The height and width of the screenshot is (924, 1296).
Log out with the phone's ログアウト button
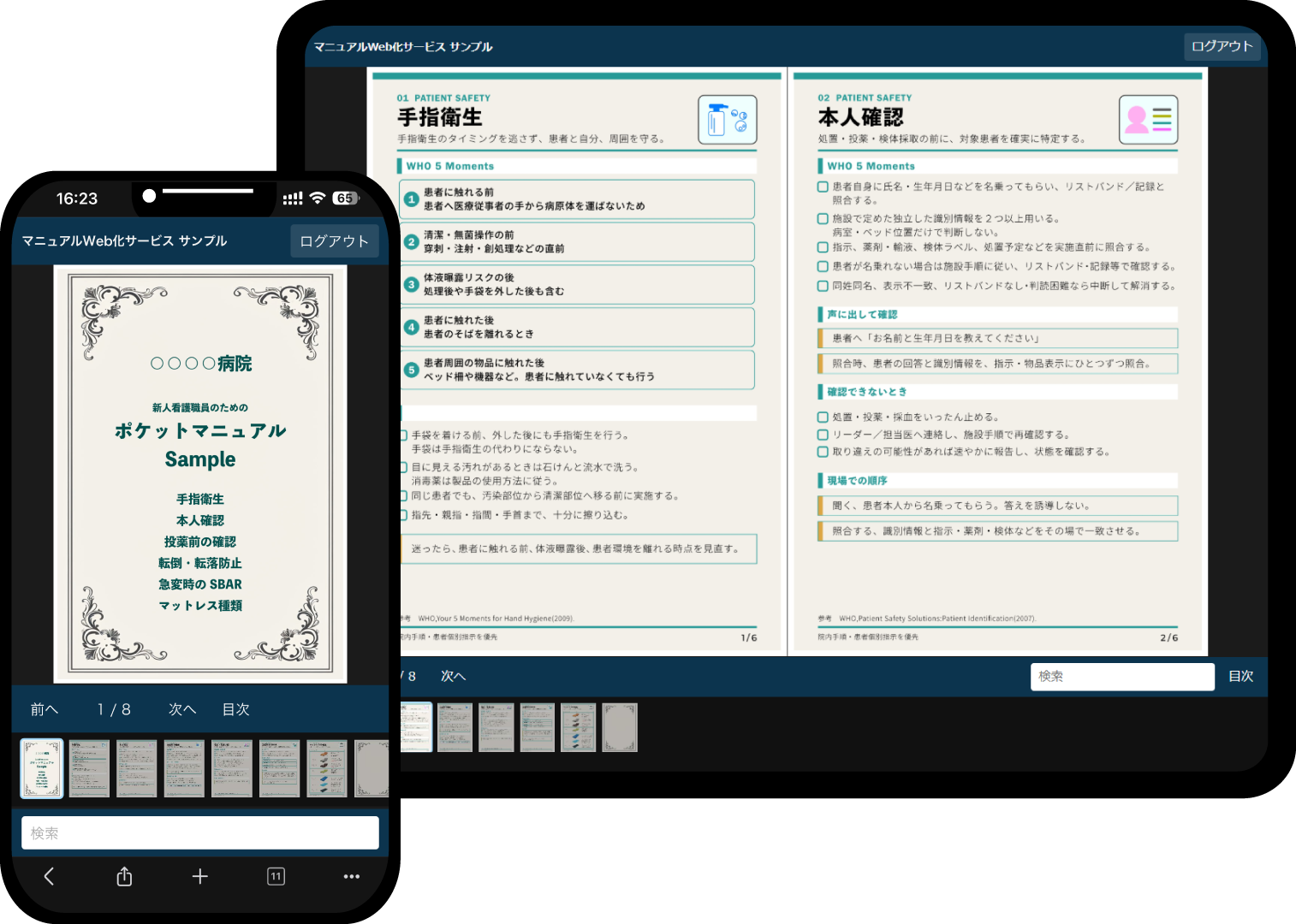(x=334, y=241)
